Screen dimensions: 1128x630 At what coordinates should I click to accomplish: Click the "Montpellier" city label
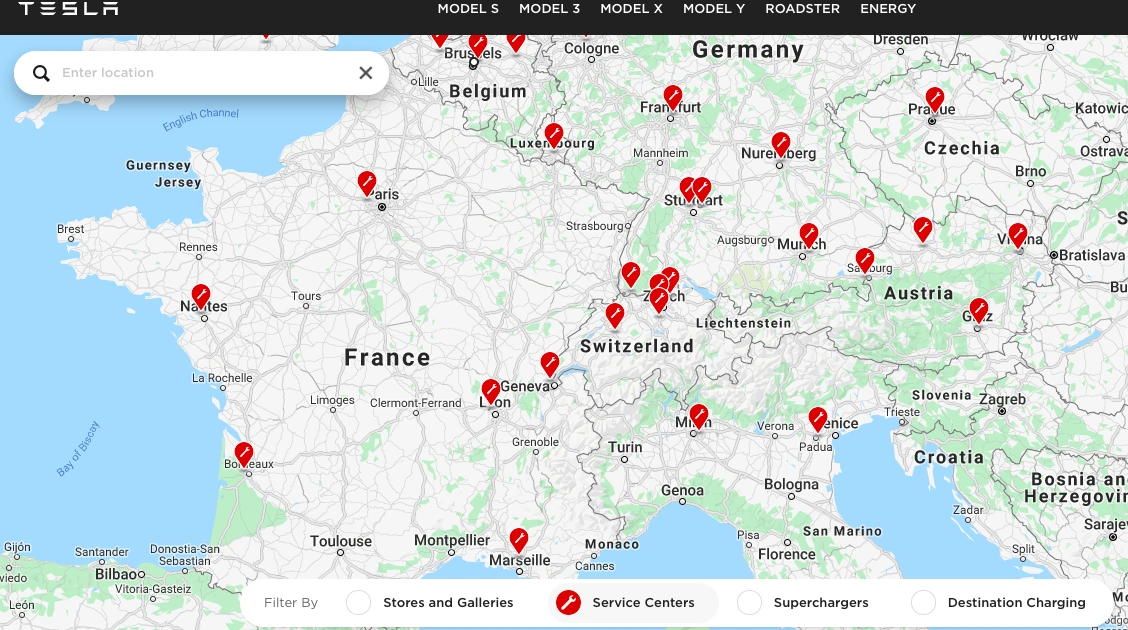(x=452, y=540)
